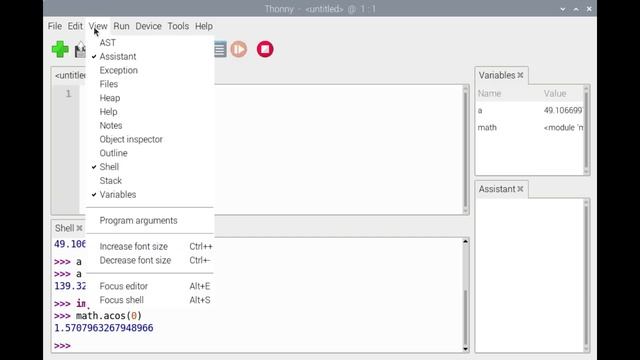Open the Edit menu

[75, 26]
